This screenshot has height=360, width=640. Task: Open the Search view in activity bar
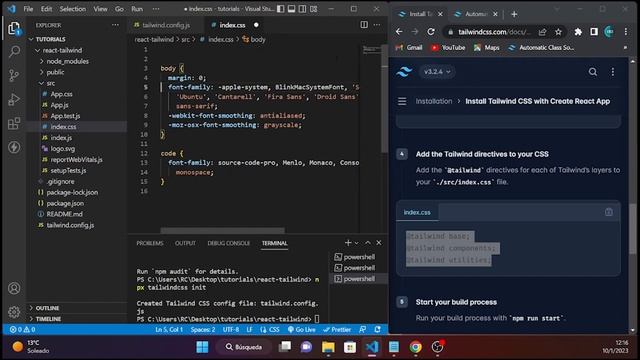[x=14, y=51]
